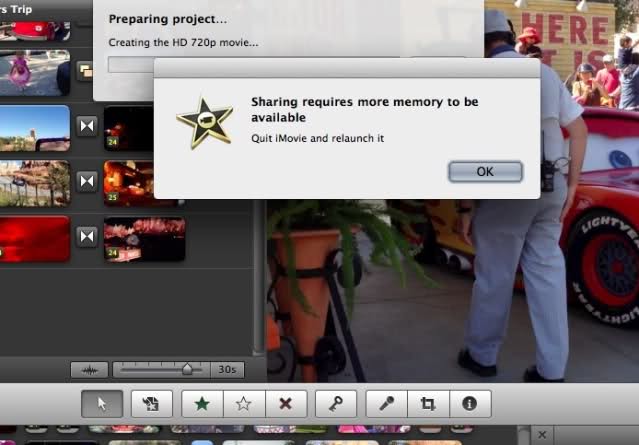Screen dimensions: 639x445
Task: Toggle the audio waveform display button
Action: coord(89,370)
